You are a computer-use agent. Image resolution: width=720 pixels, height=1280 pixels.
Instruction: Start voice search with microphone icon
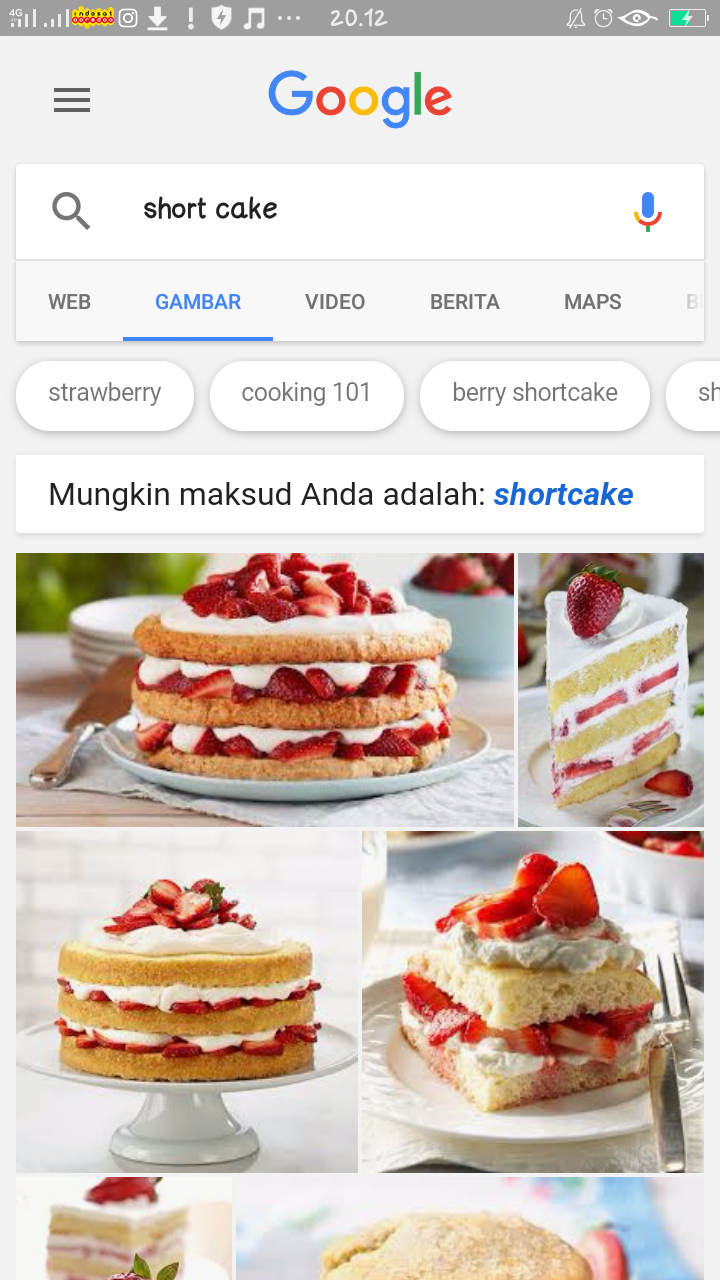pyautogui.click(x=647, y=211)
